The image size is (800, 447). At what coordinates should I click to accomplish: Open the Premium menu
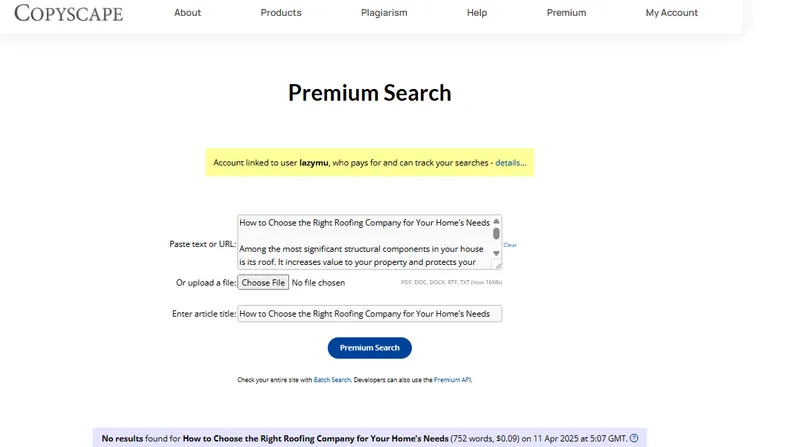coord(566,13)
